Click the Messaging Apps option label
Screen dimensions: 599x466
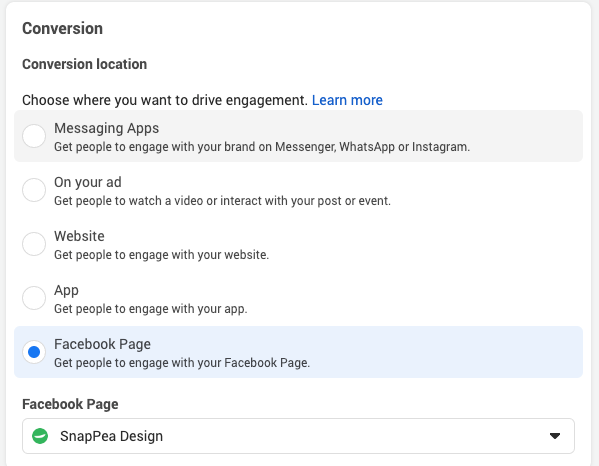[106, 128]
